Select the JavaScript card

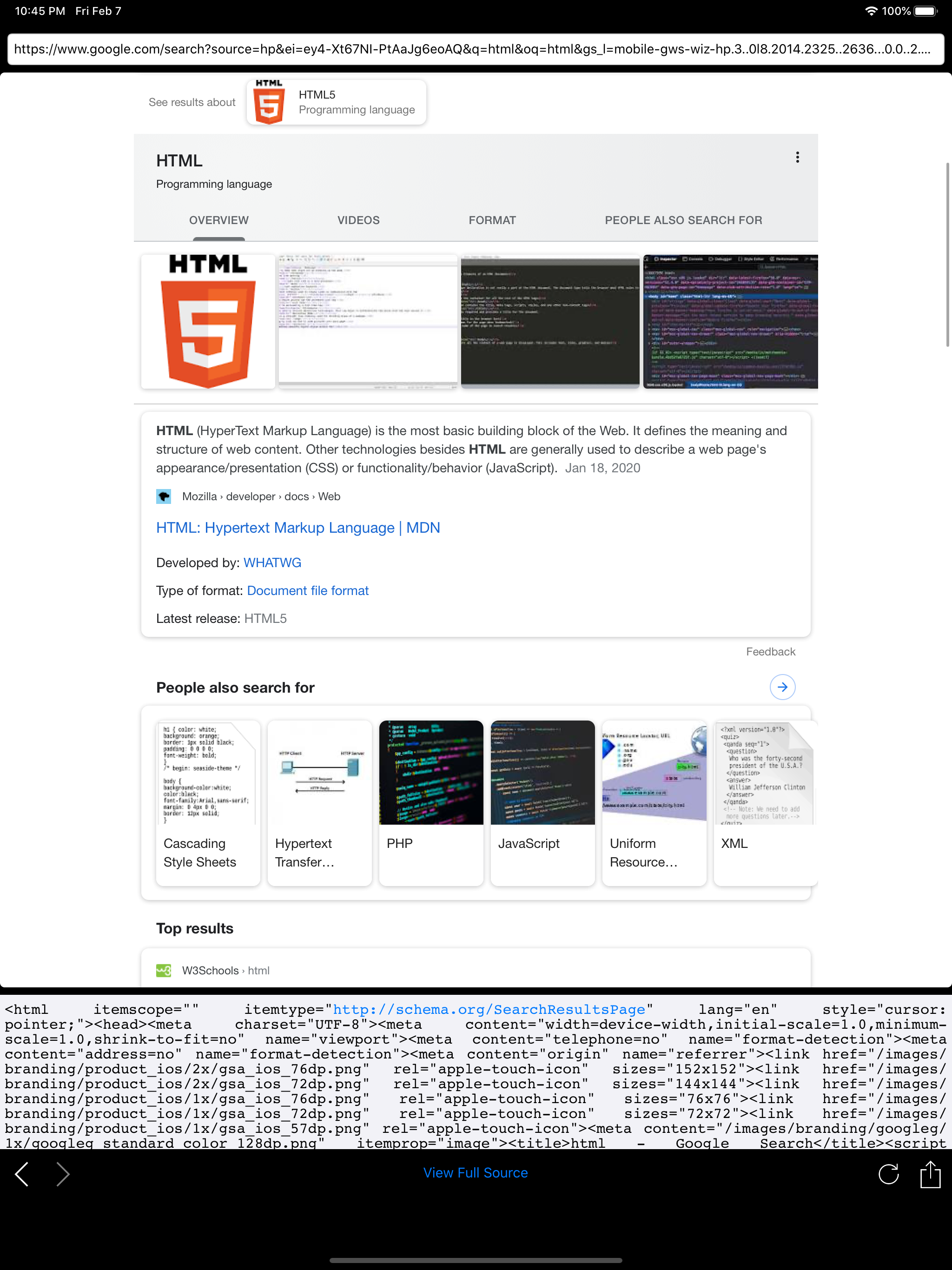(542, 803)
